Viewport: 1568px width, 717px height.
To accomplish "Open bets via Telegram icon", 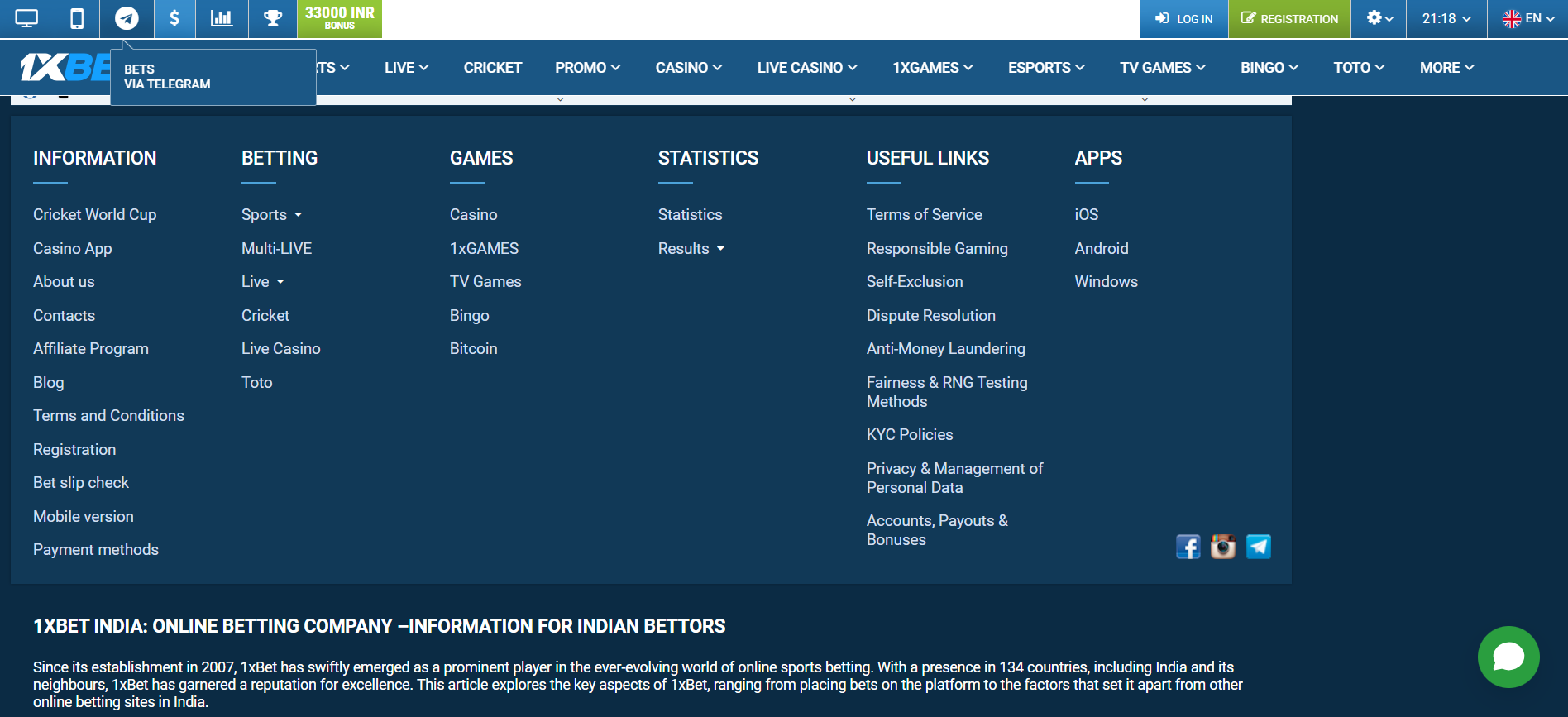I will pyautogui.click(x=127, y=18).
